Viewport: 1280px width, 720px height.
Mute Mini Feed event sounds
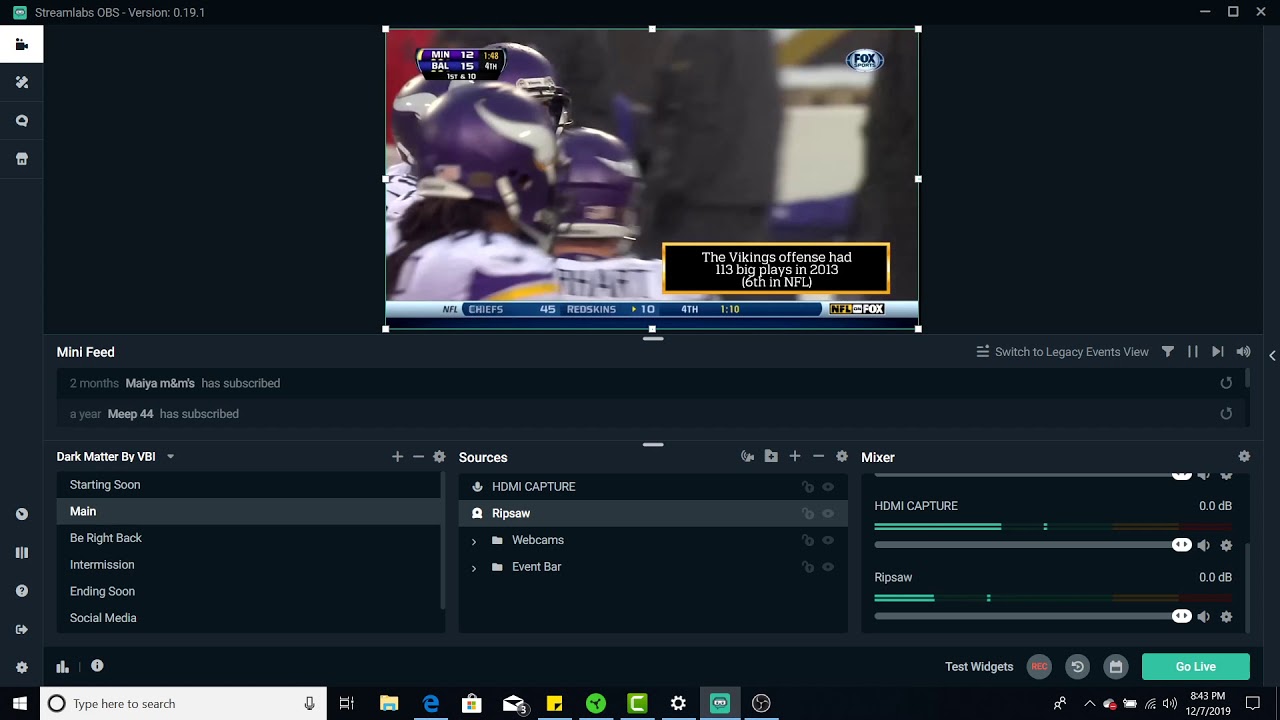click(x=1243, y=352)
